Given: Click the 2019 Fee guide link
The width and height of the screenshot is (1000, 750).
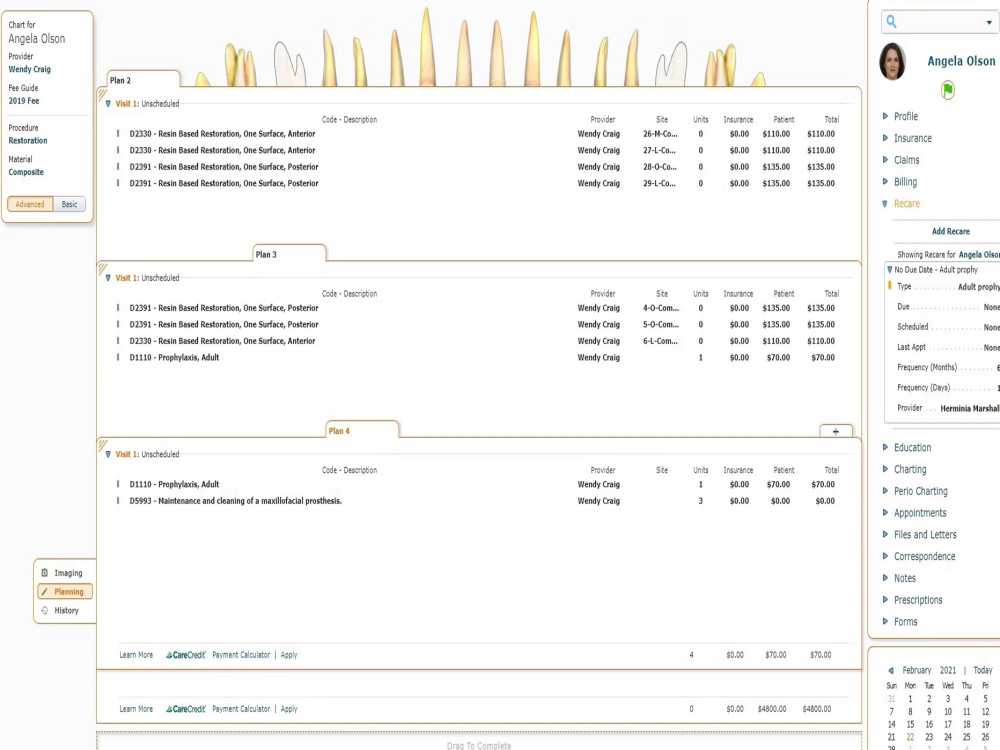Looking at the screenshot, I should tap(24, 101).
